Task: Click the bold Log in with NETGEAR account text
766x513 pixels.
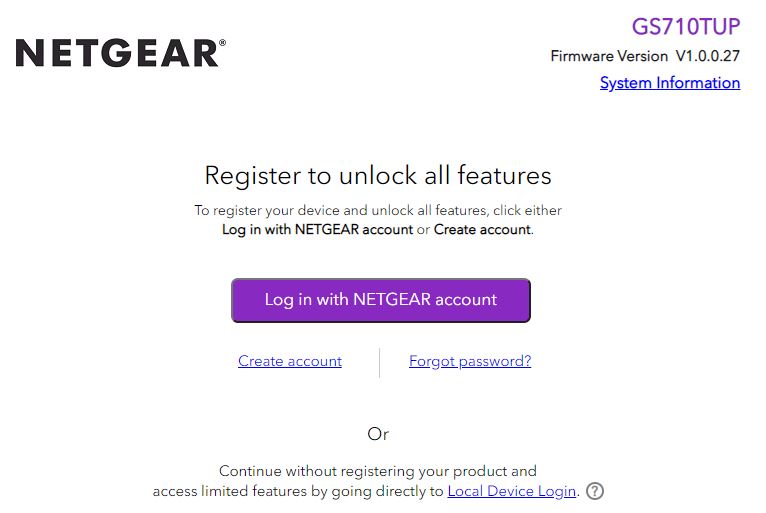Action: 317,229
